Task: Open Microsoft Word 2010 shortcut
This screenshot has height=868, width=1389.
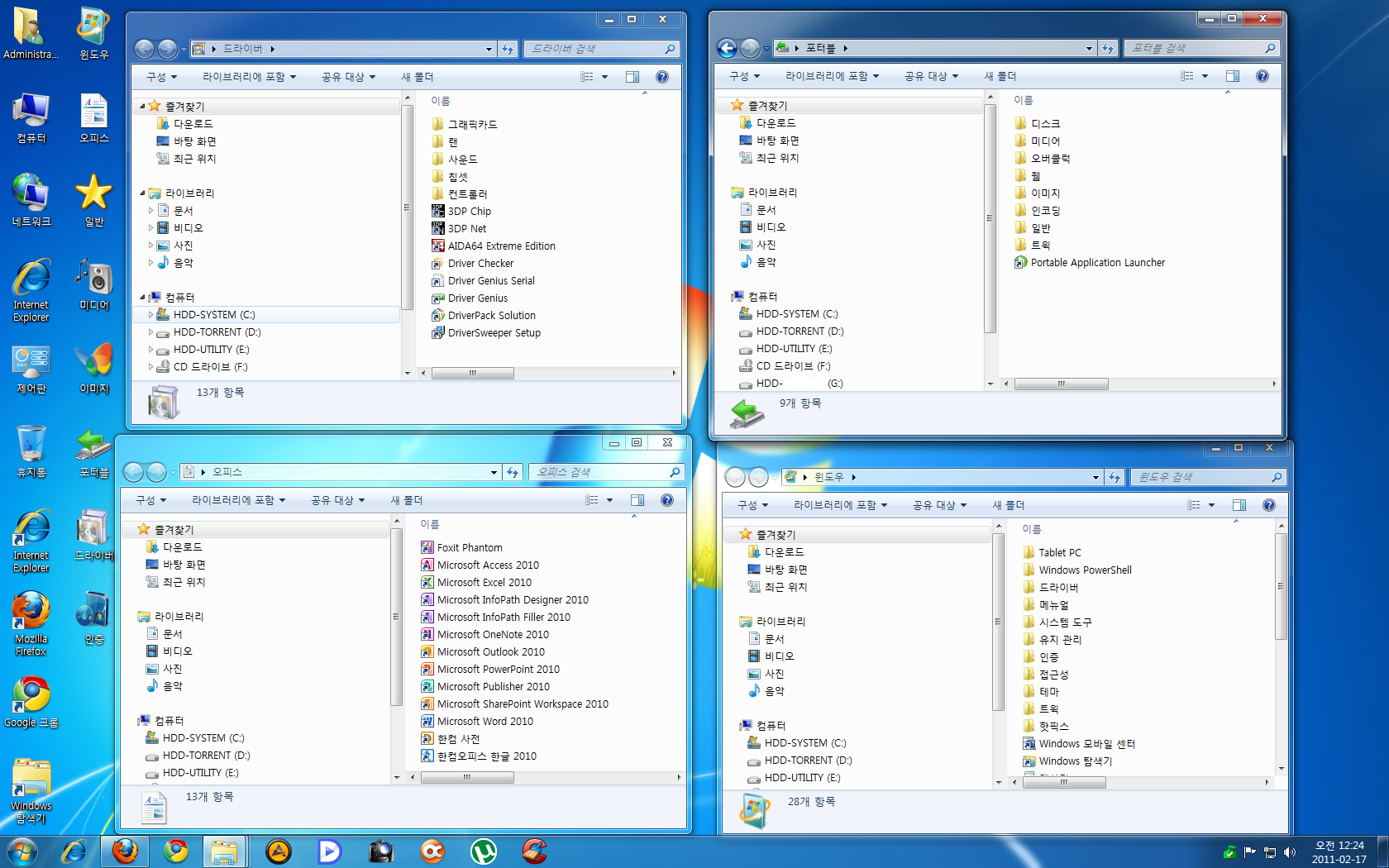Action: [477, 721]
